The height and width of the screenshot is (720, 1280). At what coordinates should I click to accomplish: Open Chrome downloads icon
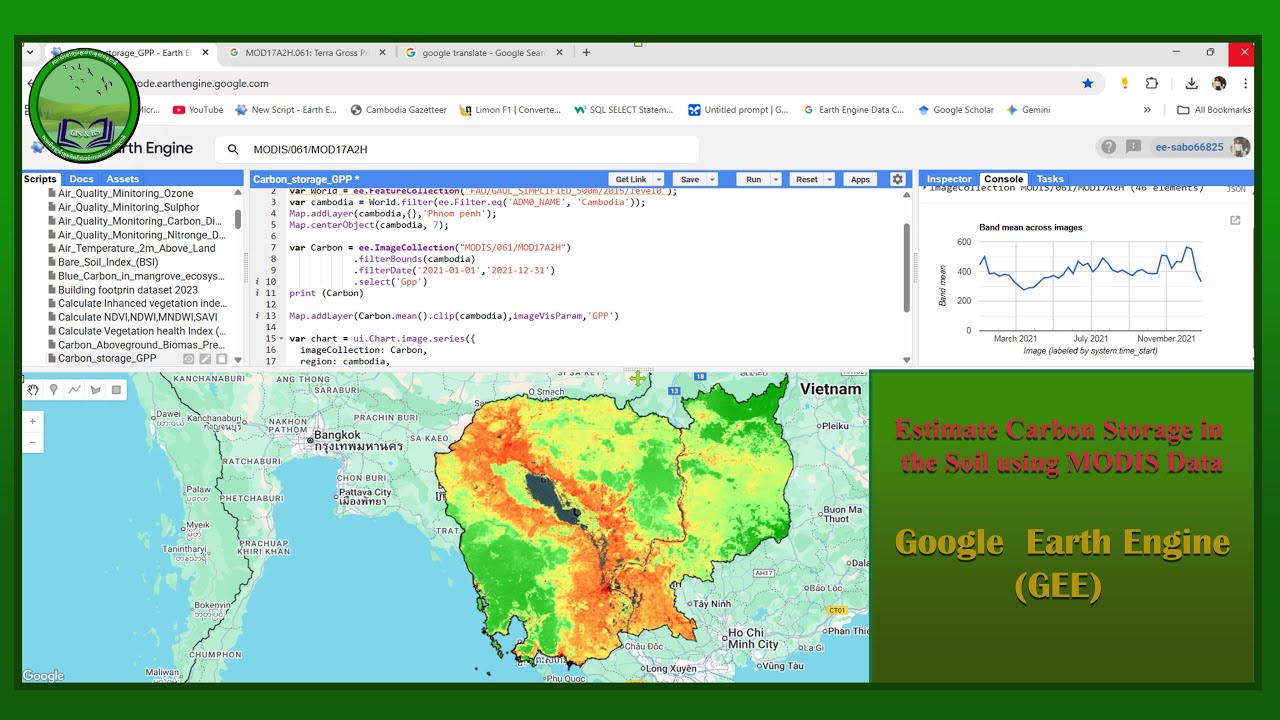pos(1192,83)
